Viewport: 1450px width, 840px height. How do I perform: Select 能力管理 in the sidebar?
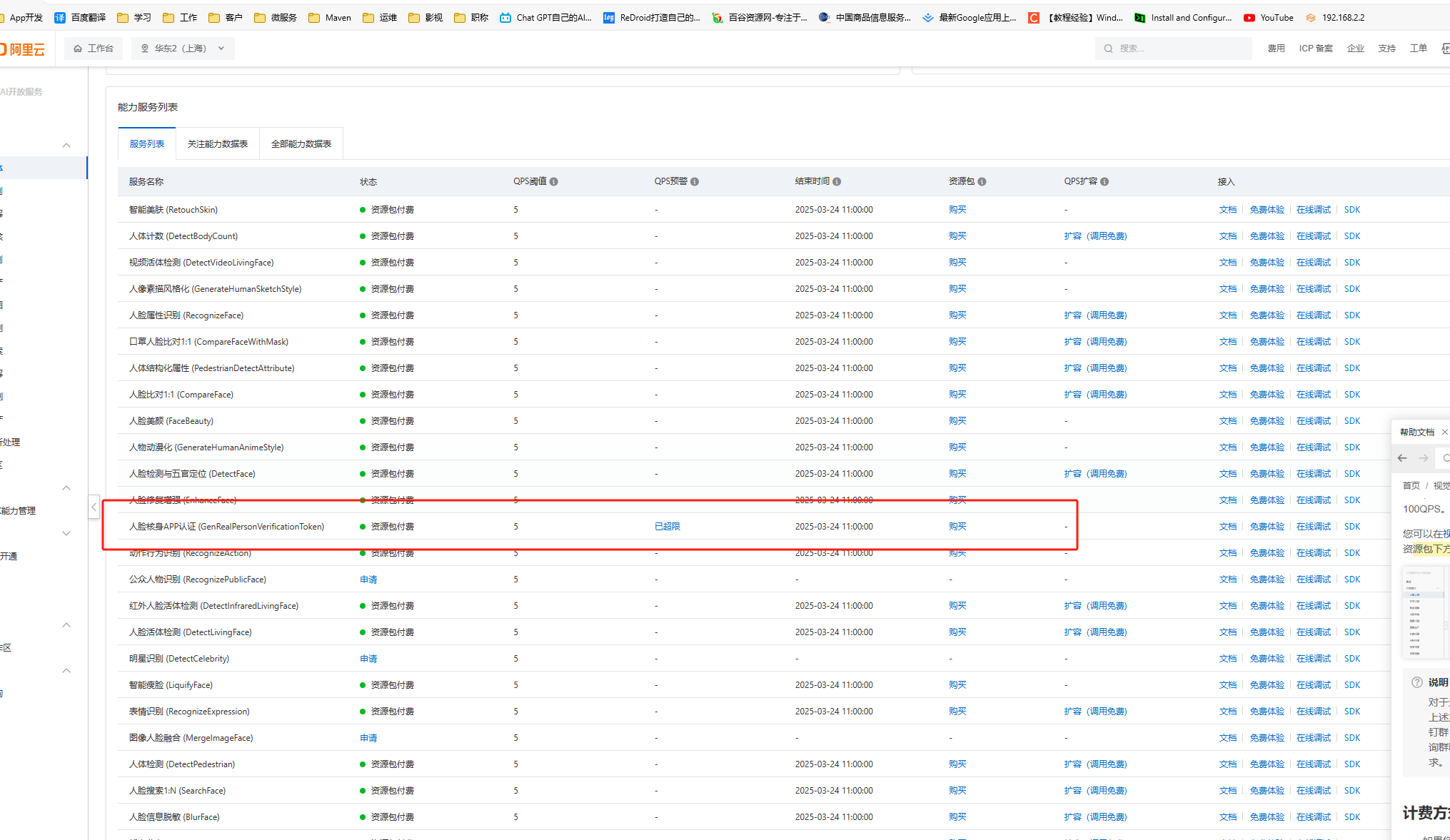click(x=18, y=511)
